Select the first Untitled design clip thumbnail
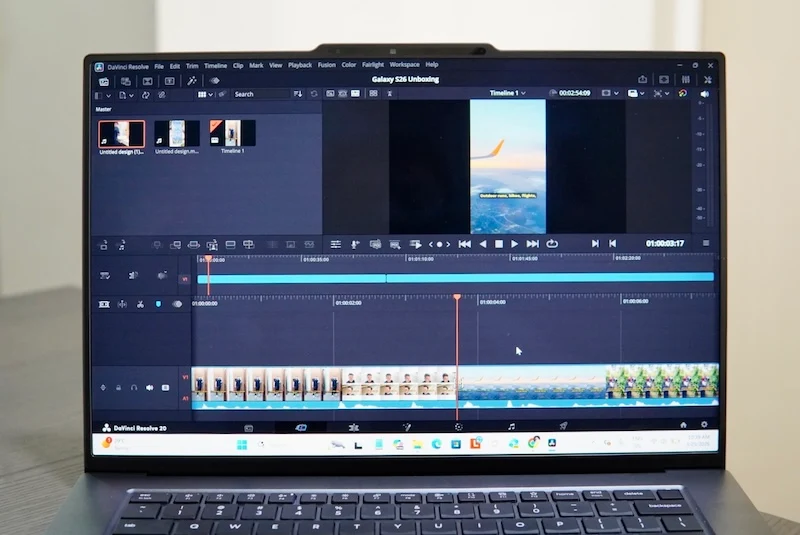The image size is (800, 535). click(121, 134)
